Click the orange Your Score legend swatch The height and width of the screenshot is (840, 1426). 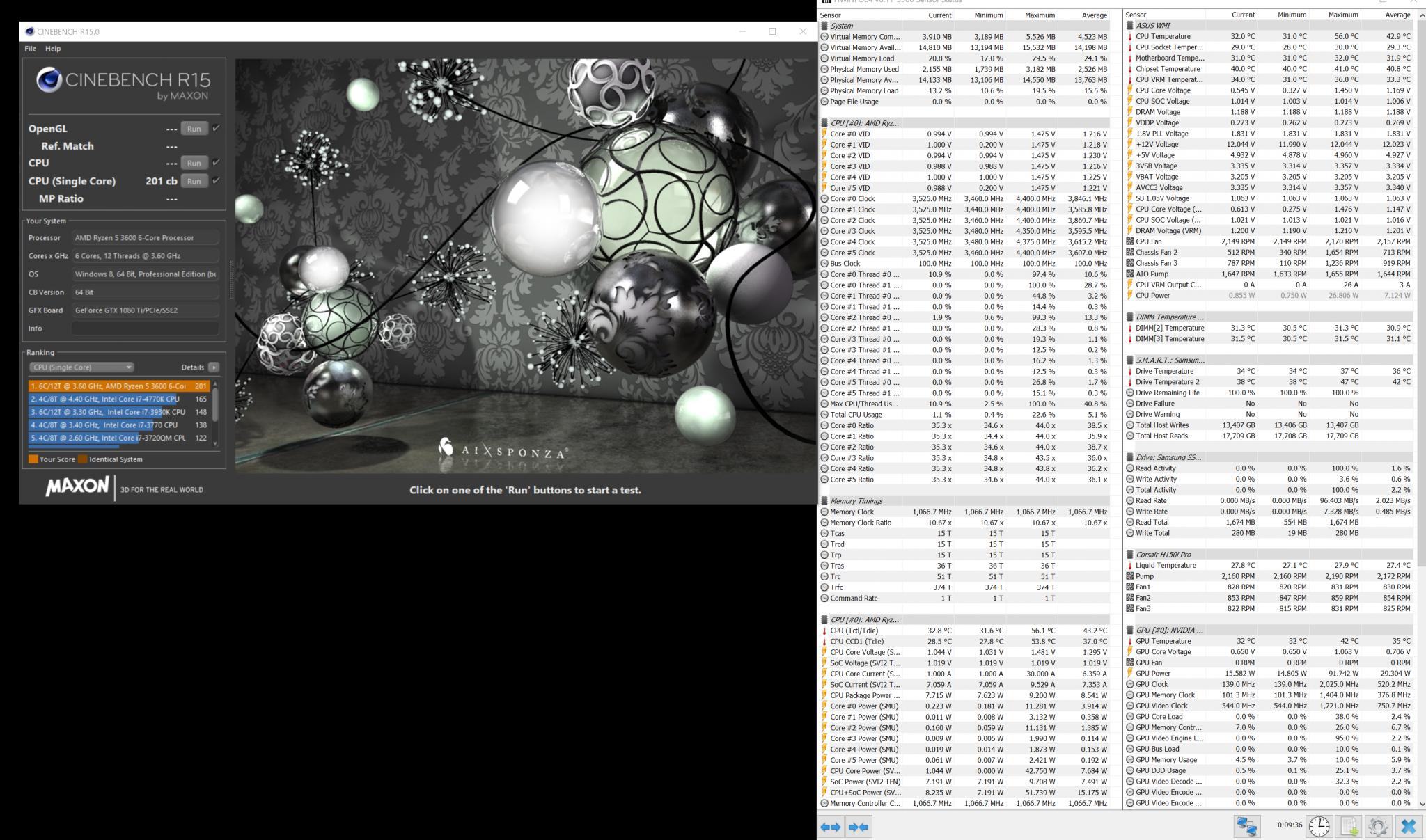33,459
